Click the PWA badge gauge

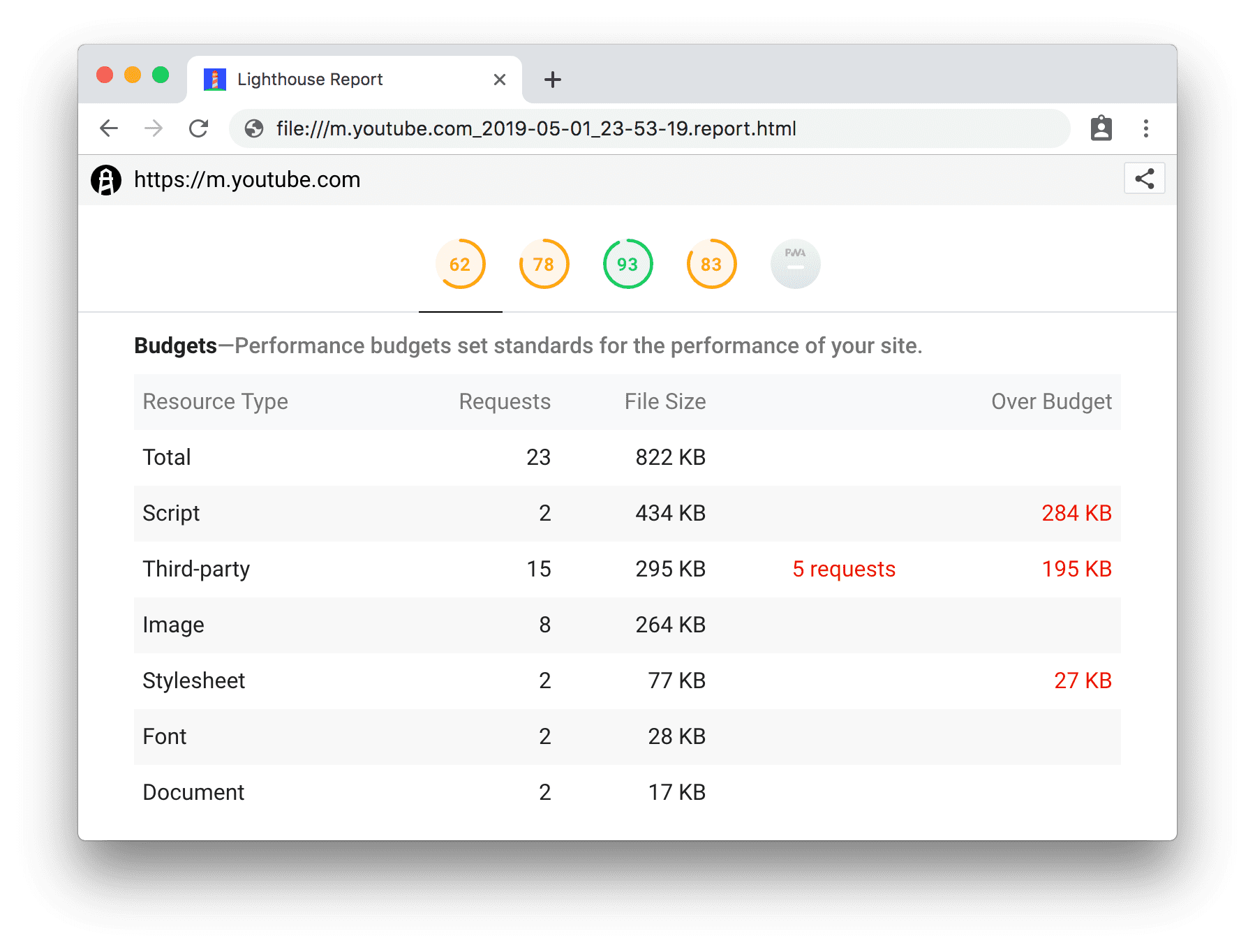click(x=794, y=264)
